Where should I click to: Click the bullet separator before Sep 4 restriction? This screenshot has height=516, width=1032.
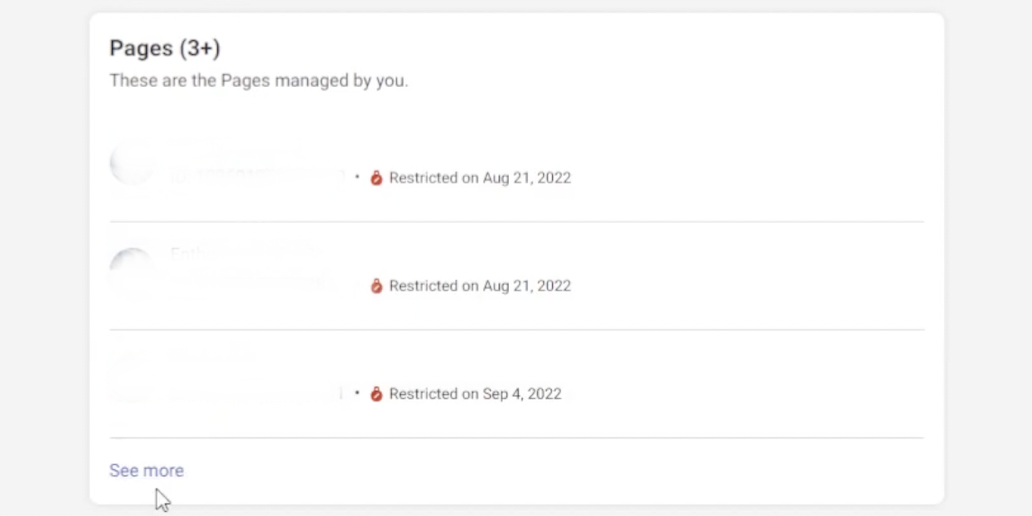coord(357,392)
